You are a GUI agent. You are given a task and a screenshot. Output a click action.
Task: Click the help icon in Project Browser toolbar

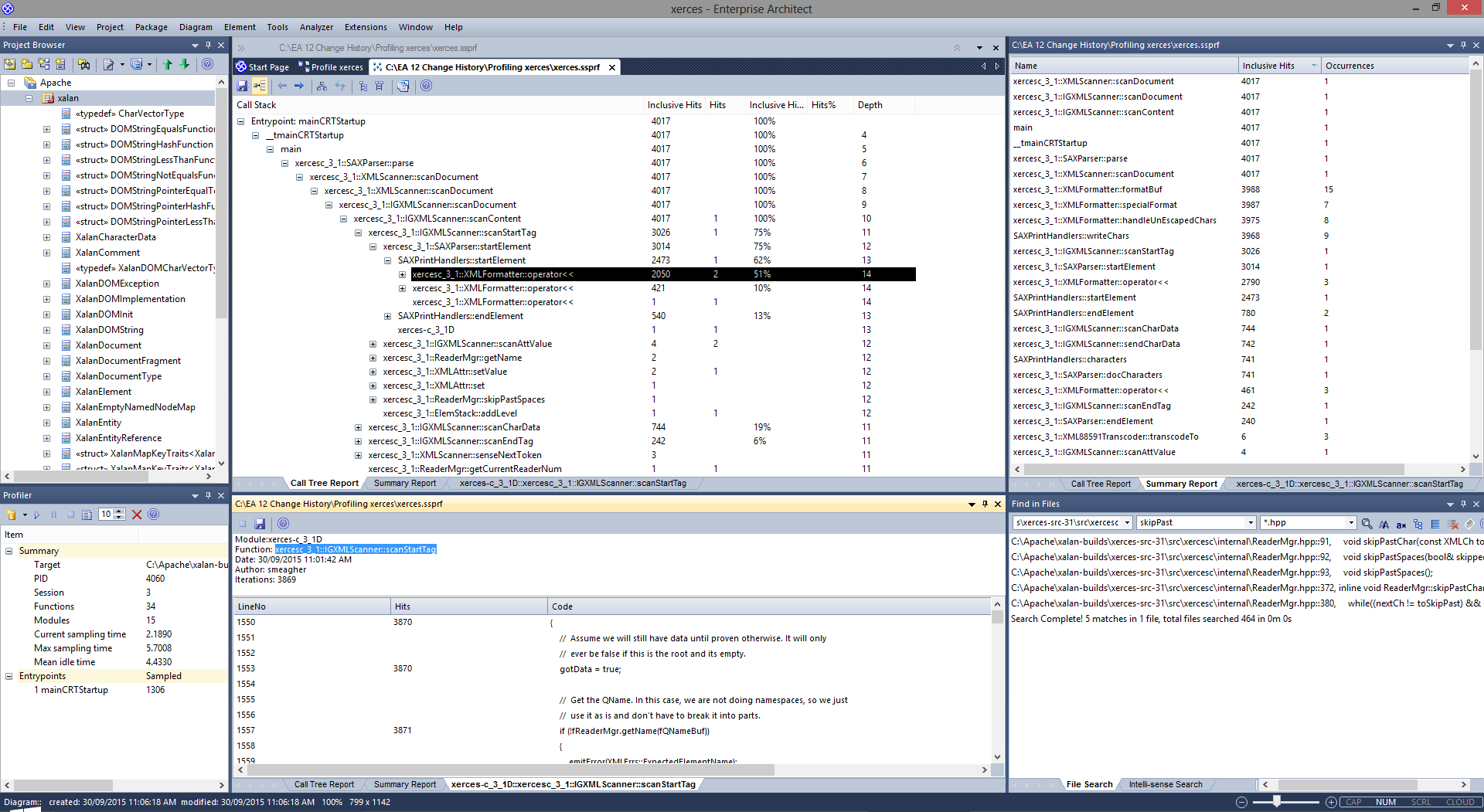pos(207,64)
